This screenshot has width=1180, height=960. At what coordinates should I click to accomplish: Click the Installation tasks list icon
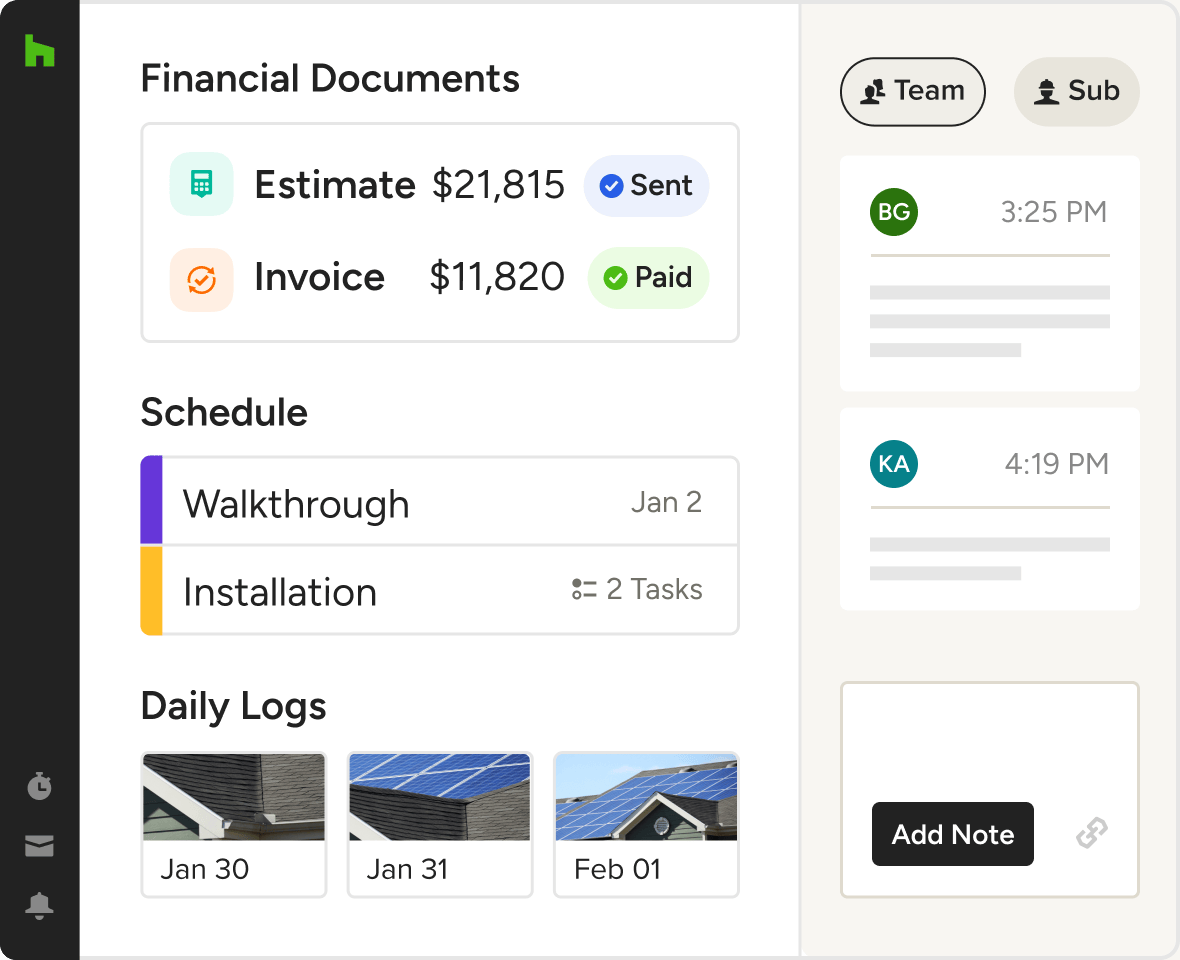point(584,590)
